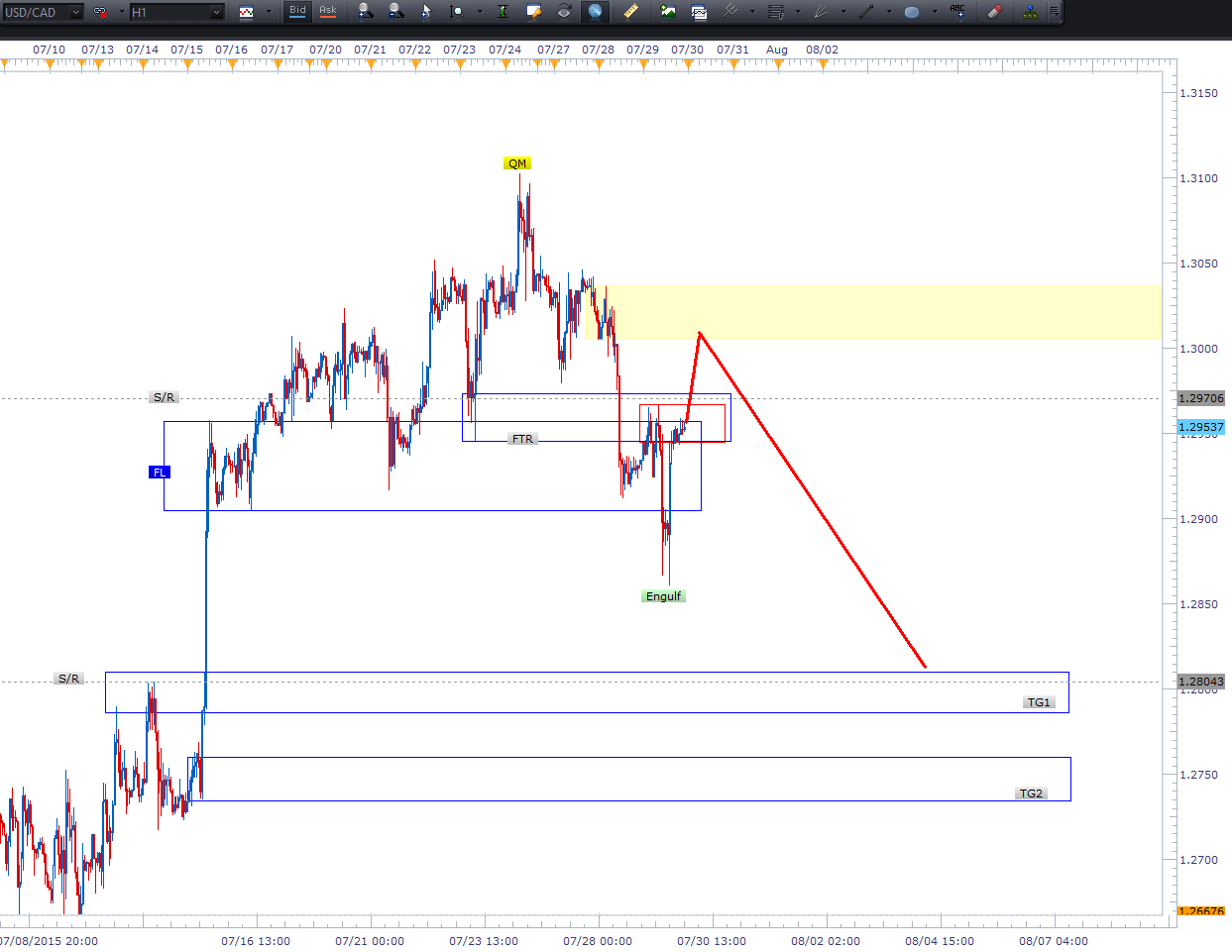Screen dimensions: 1232x952
Task: Open the toolbar overflow options menu
Action: click(x=1054, y=12)
